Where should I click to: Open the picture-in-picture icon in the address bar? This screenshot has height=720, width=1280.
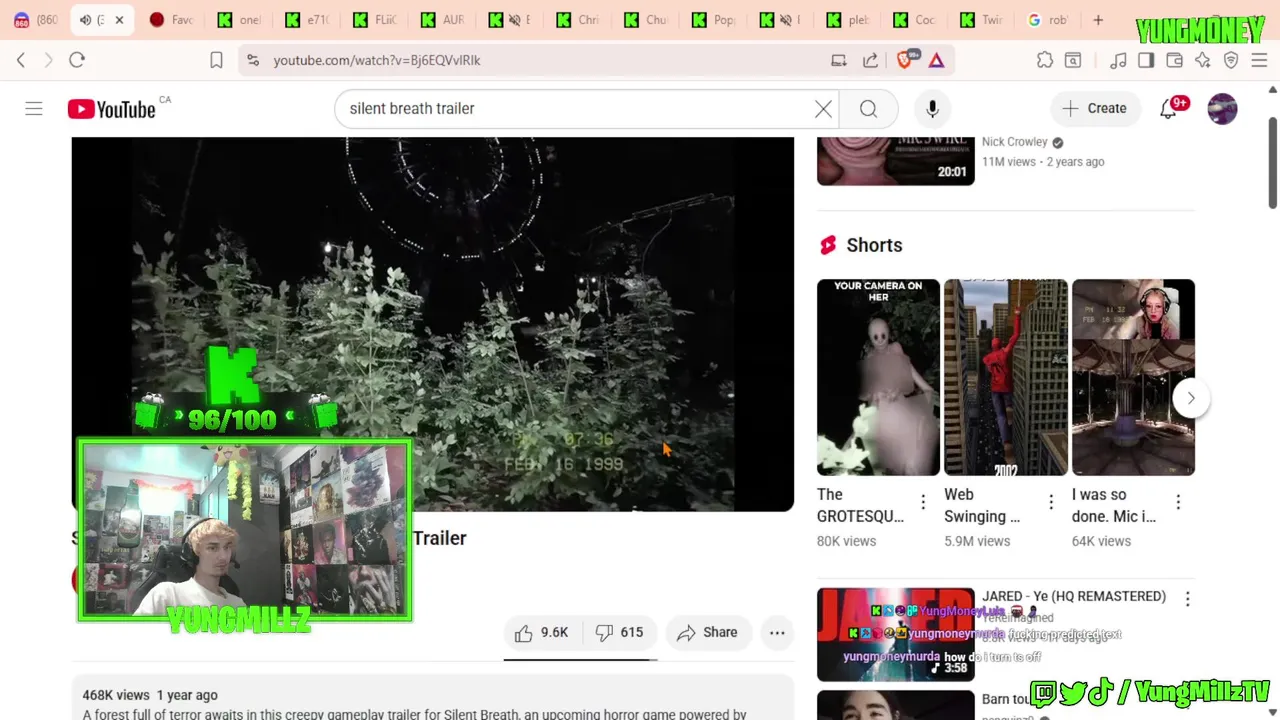pyautogui.click(x=839, y=60)
